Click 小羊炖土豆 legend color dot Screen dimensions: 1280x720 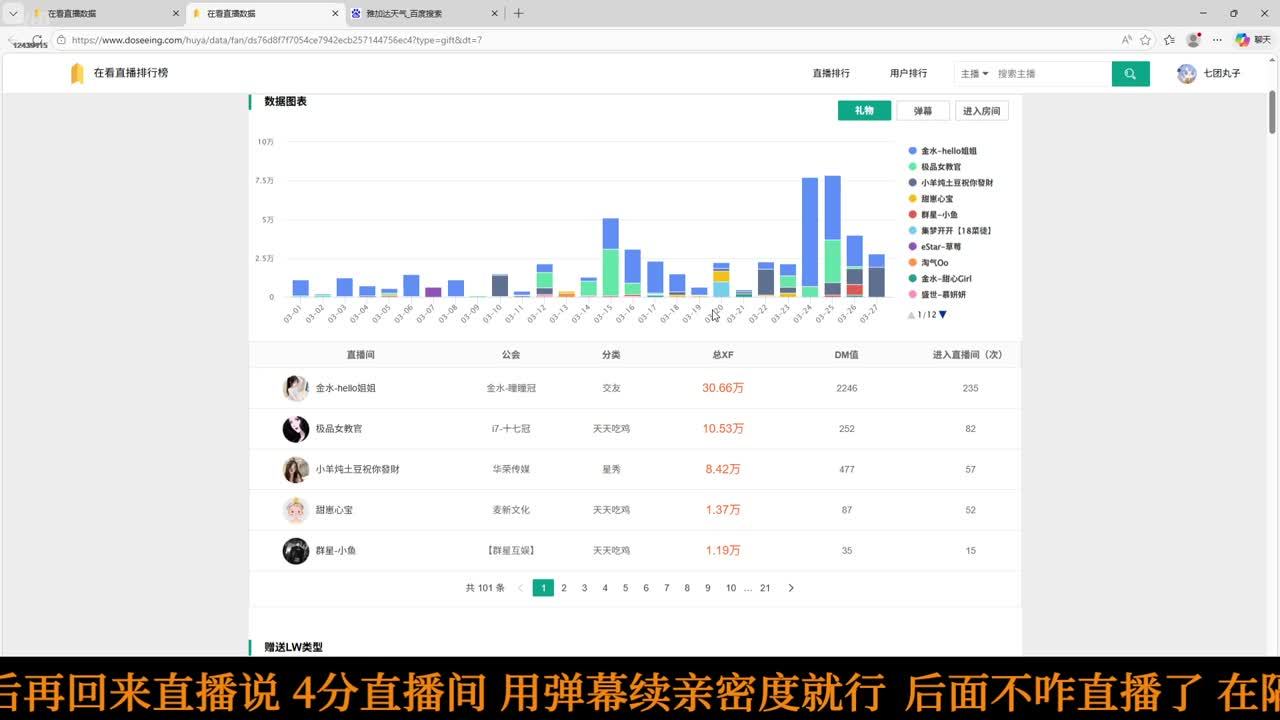pos(912,183)
